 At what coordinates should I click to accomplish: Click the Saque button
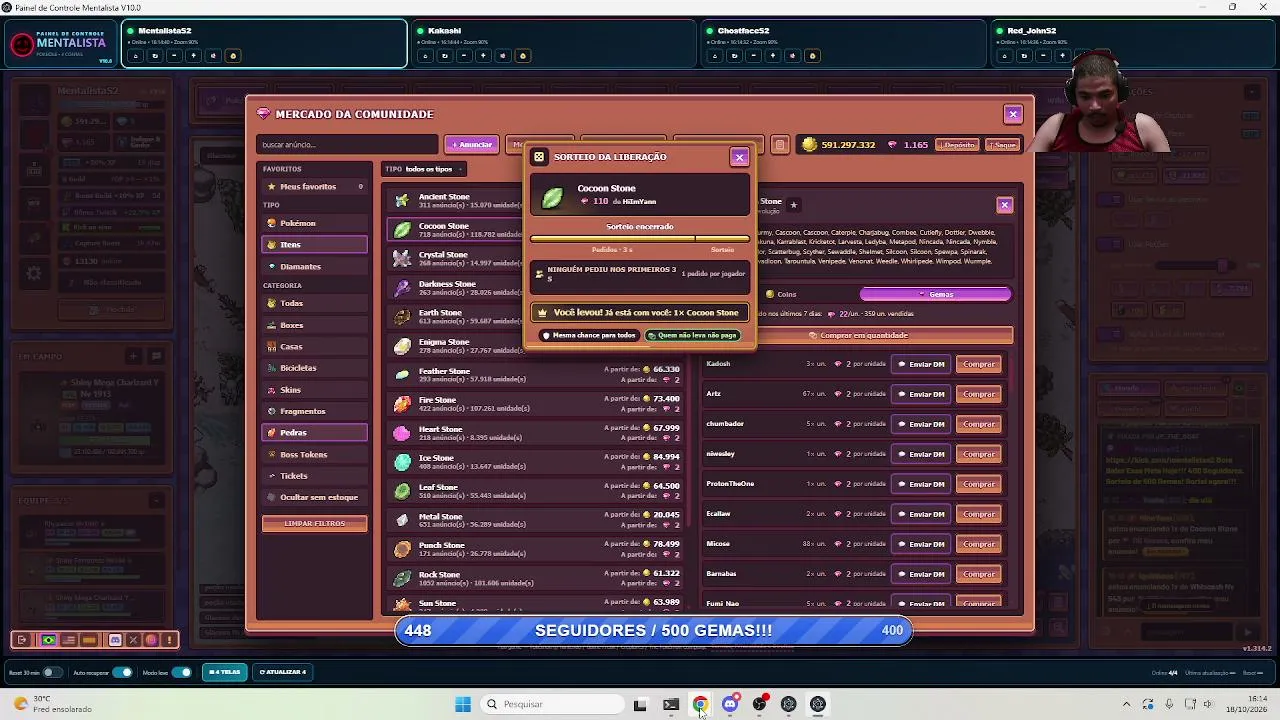(x=1003, y=145)
